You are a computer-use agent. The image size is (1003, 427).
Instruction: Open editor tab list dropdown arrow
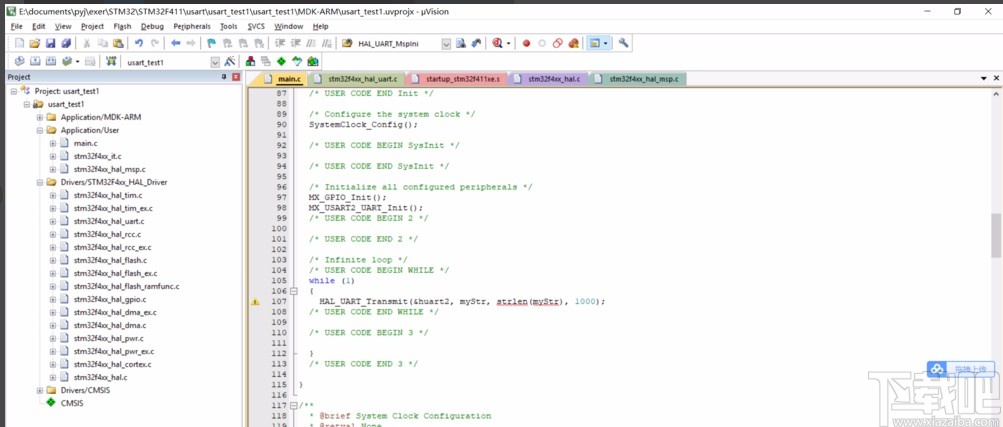[x=985, y=78]
